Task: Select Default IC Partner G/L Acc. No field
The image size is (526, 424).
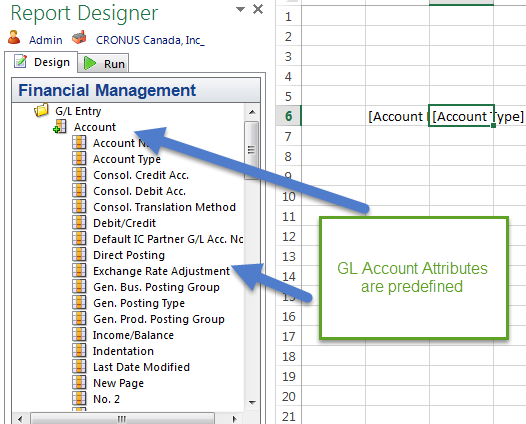Action: point(168,239)
